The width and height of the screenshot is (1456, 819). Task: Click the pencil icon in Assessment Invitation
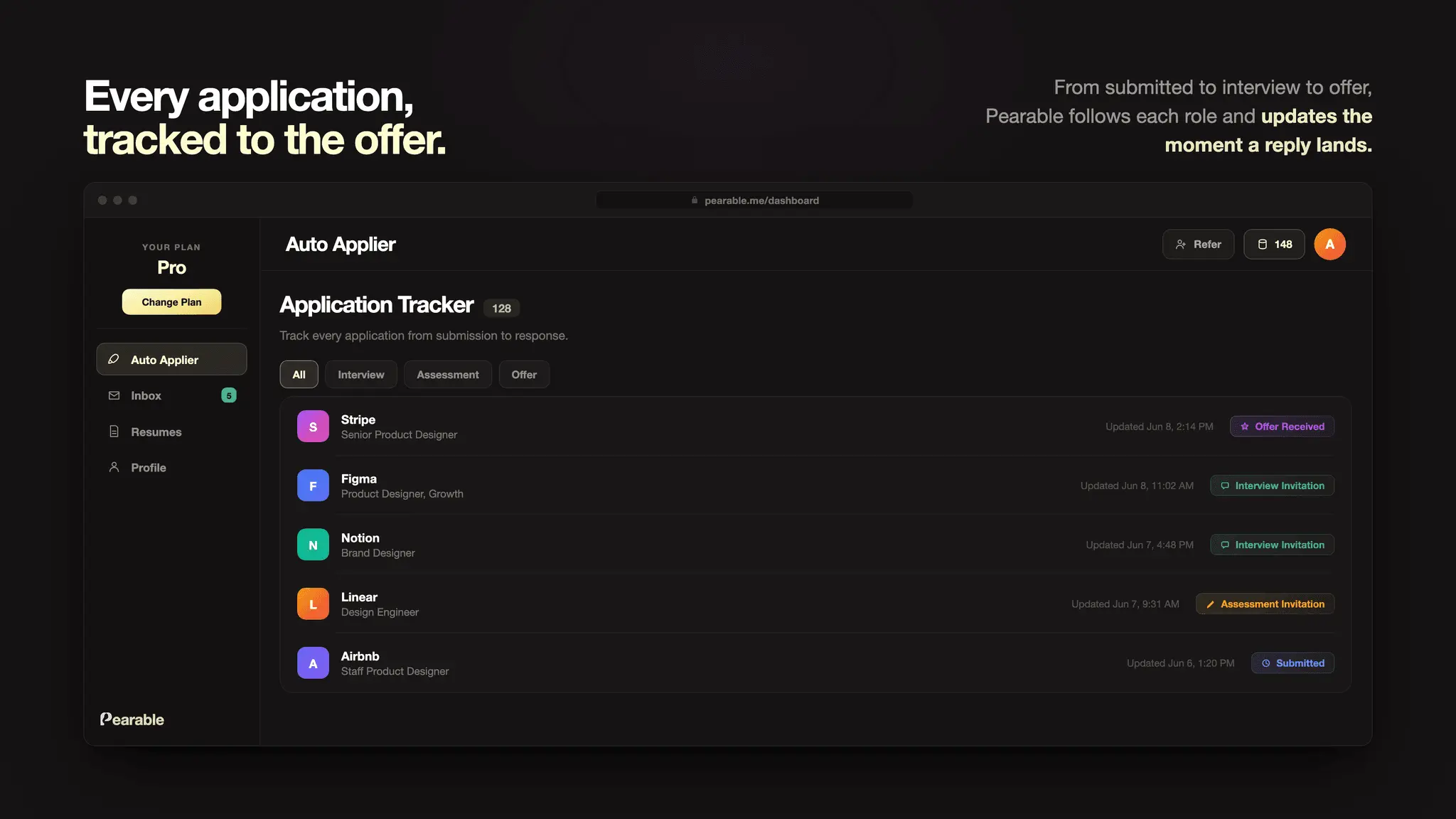(x=1210, y=604)
